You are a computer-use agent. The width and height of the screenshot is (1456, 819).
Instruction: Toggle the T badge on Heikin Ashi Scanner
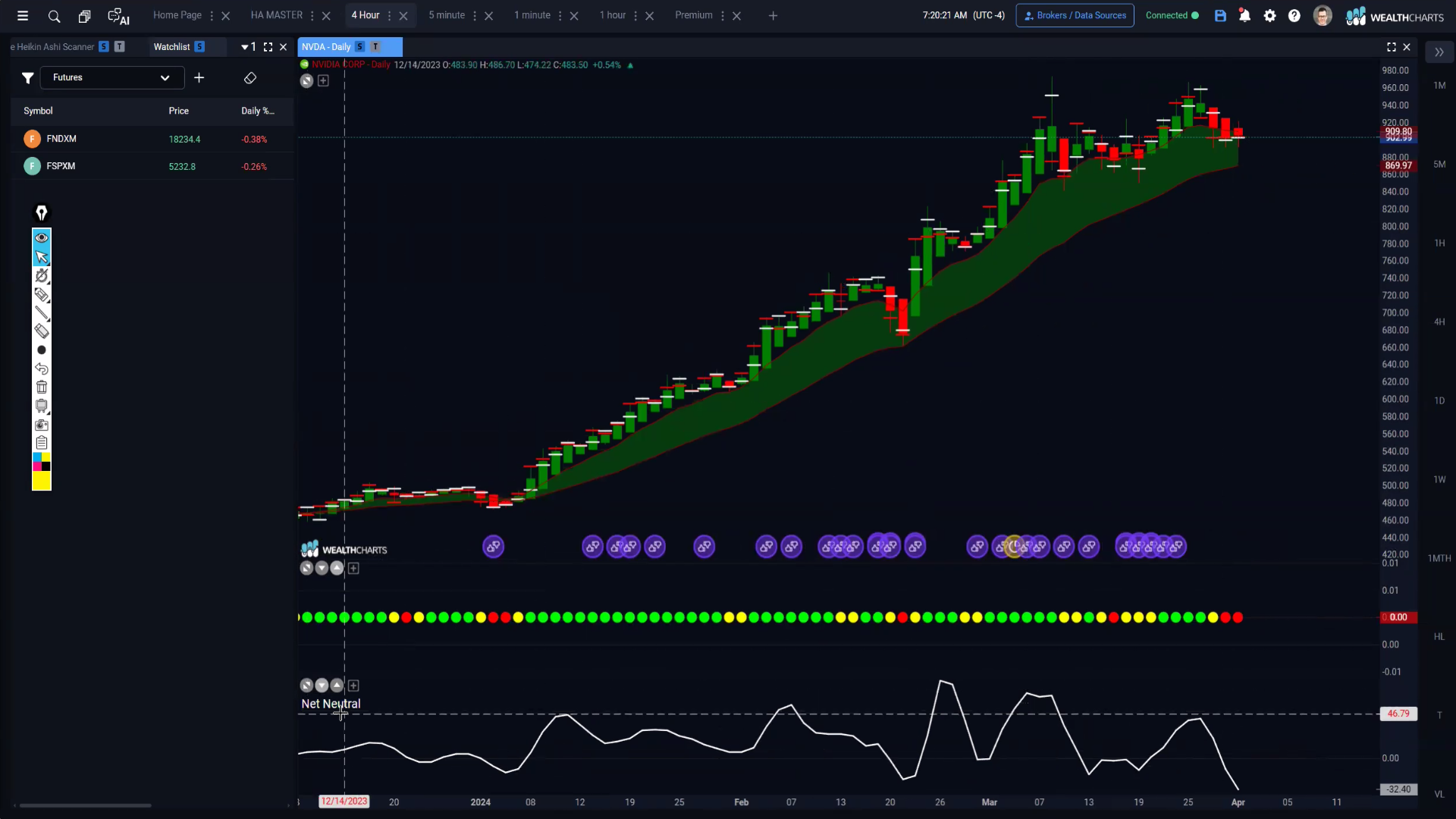coord(119,47)
